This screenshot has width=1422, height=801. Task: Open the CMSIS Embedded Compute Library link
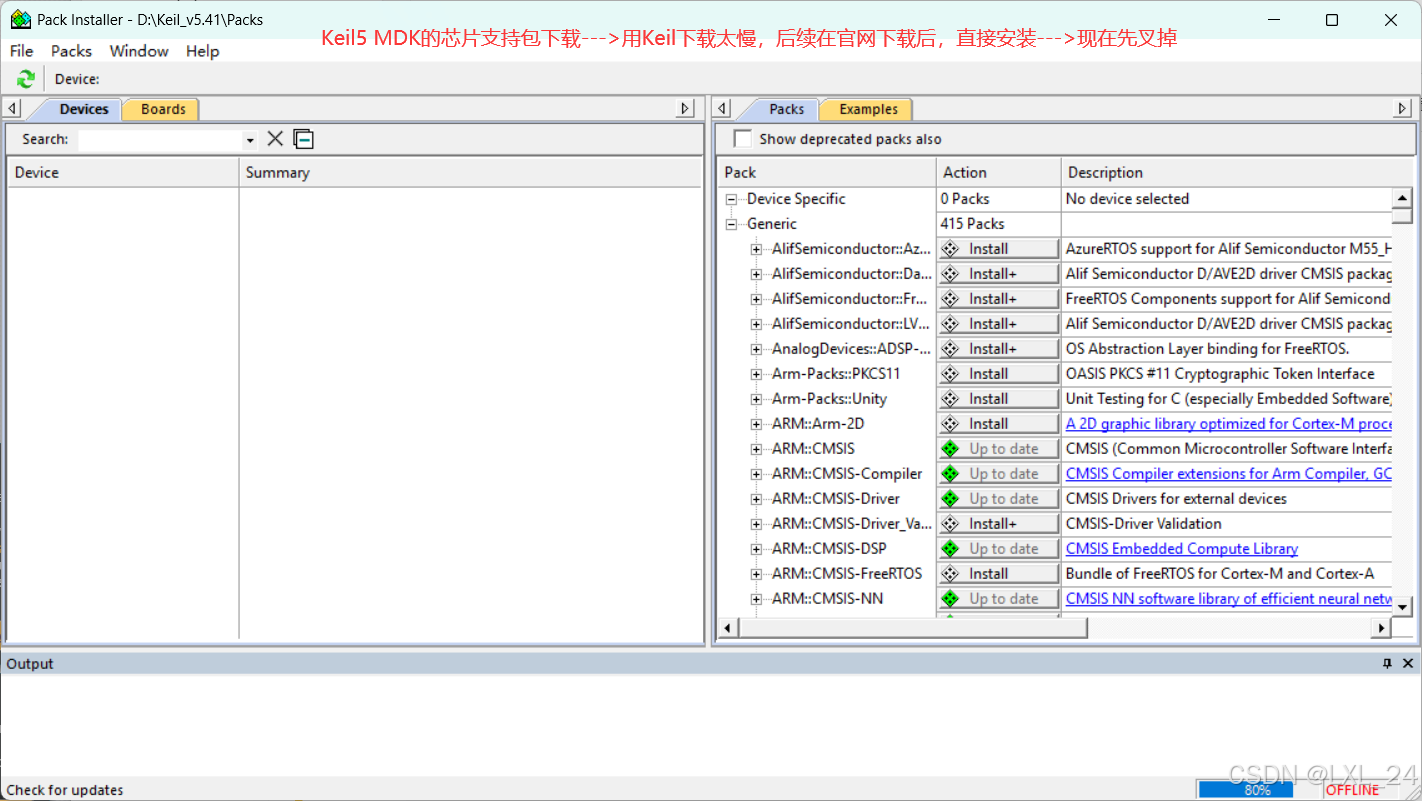pyautogui.click(x=1182, y=549)
